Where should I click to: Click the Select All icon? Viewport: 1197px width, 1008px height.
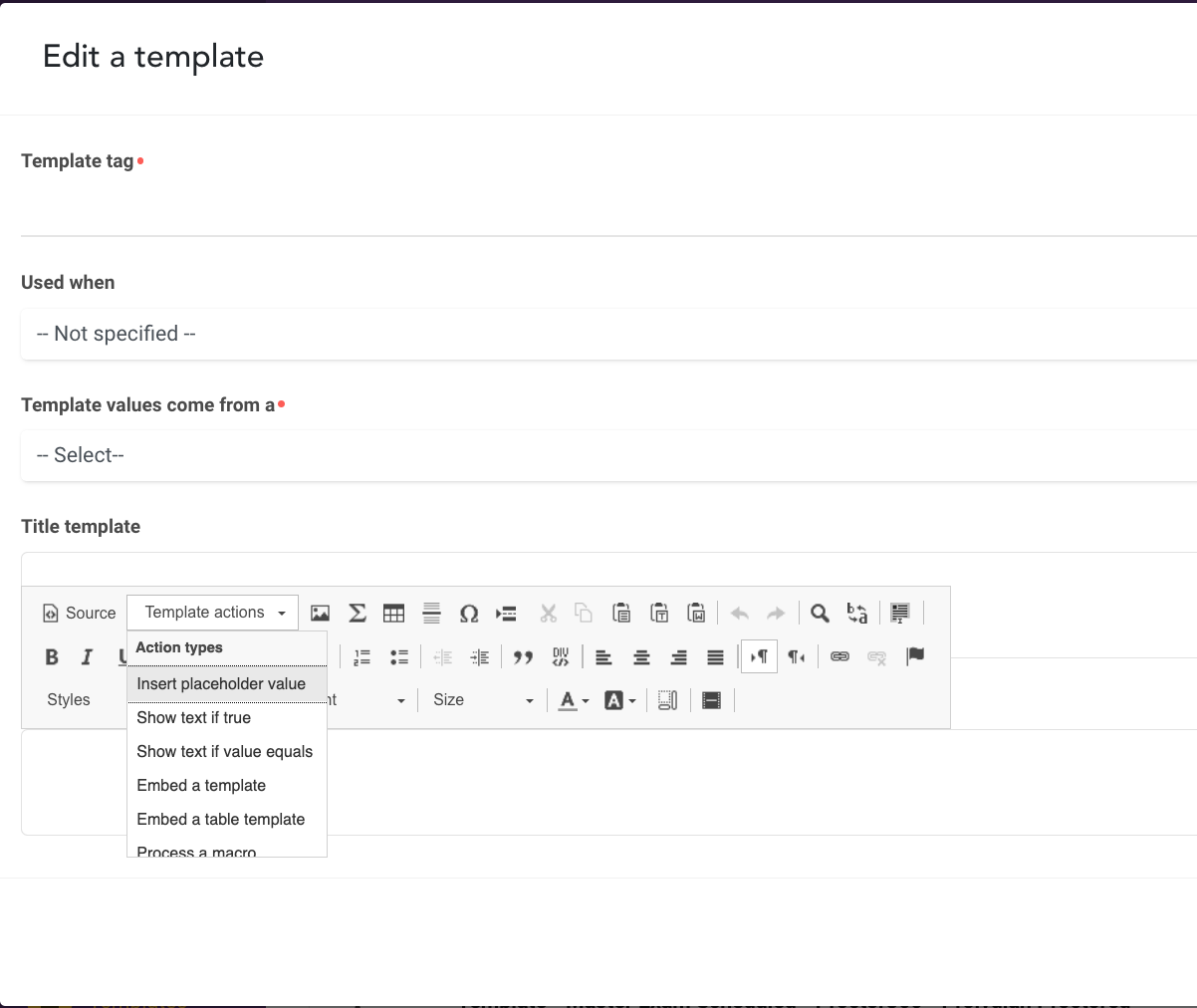[900, 613]
